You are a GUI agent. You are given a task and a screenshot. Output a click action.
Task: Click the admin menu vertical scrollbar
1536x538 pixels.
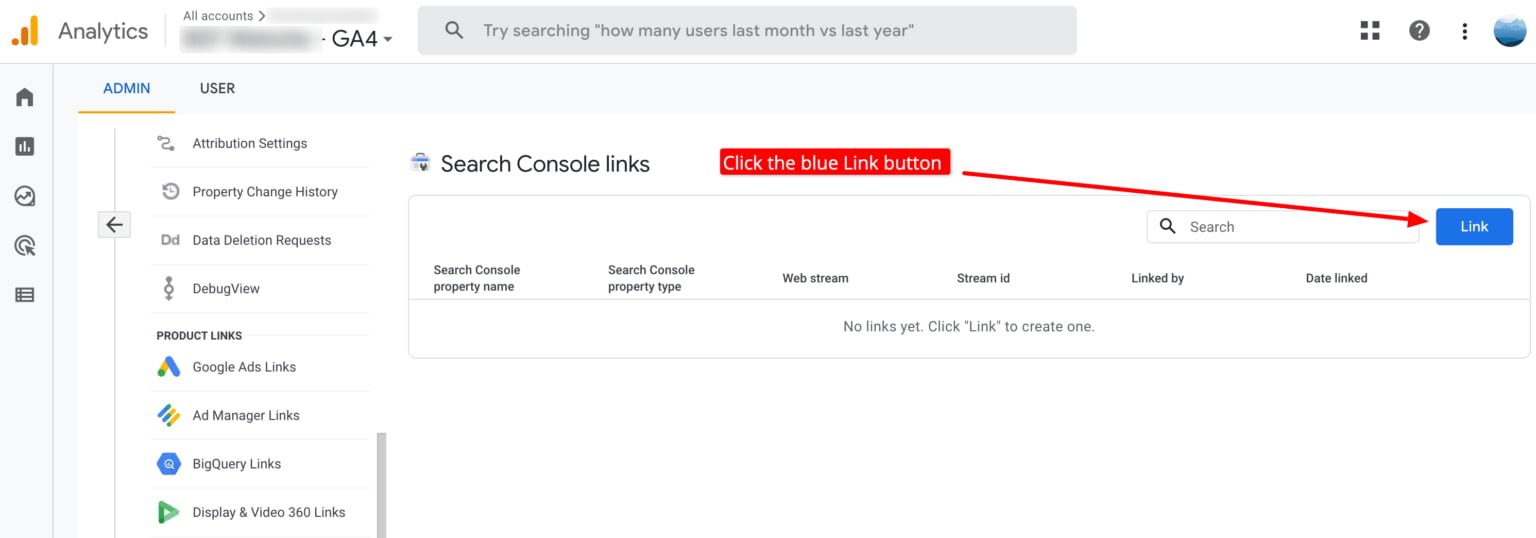(x=381, y=485)
